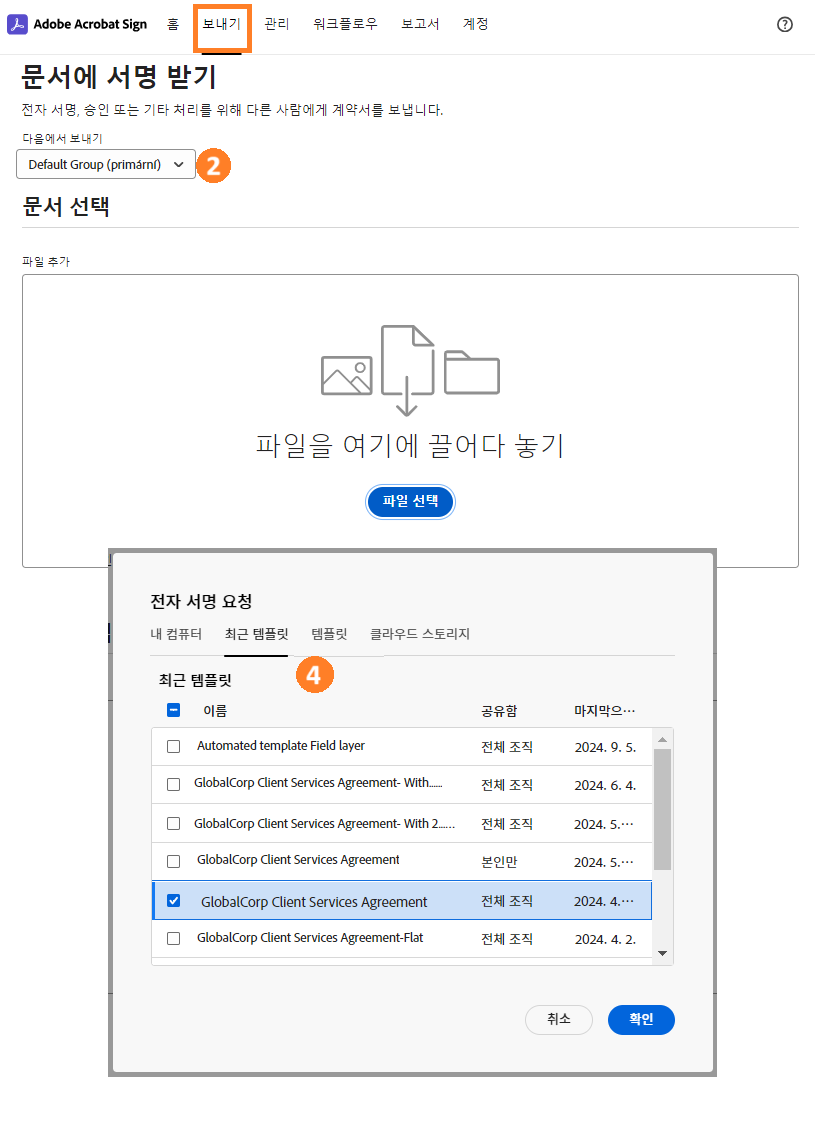Open the 계정 tab
This screenshot has width=816, height=1134.
(475, 23)
